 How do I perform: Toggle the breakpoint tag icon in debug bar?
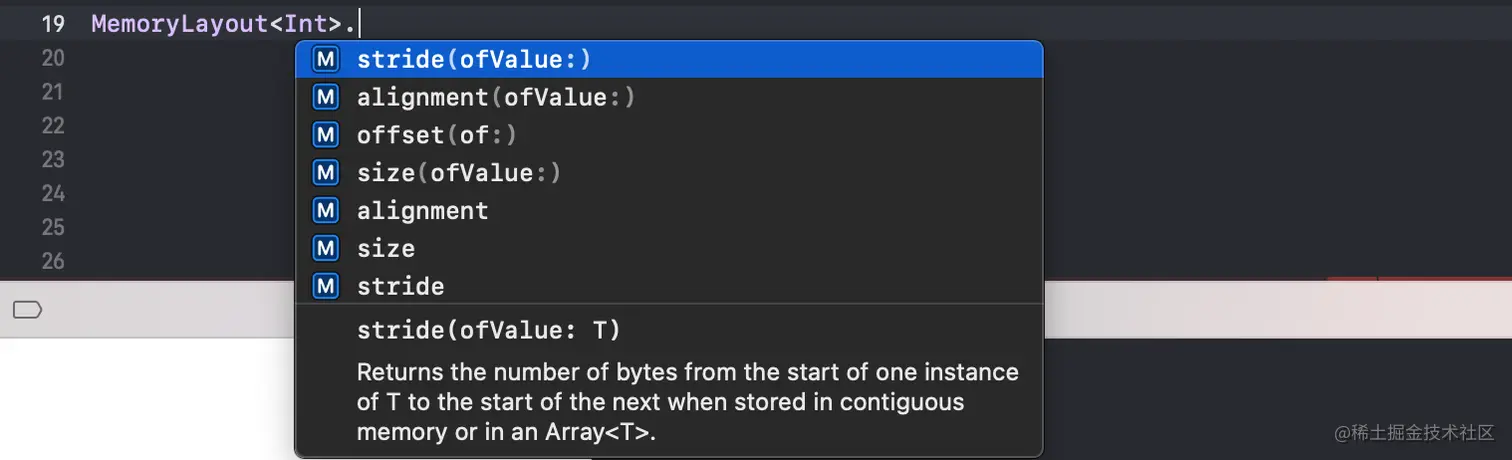27,310
